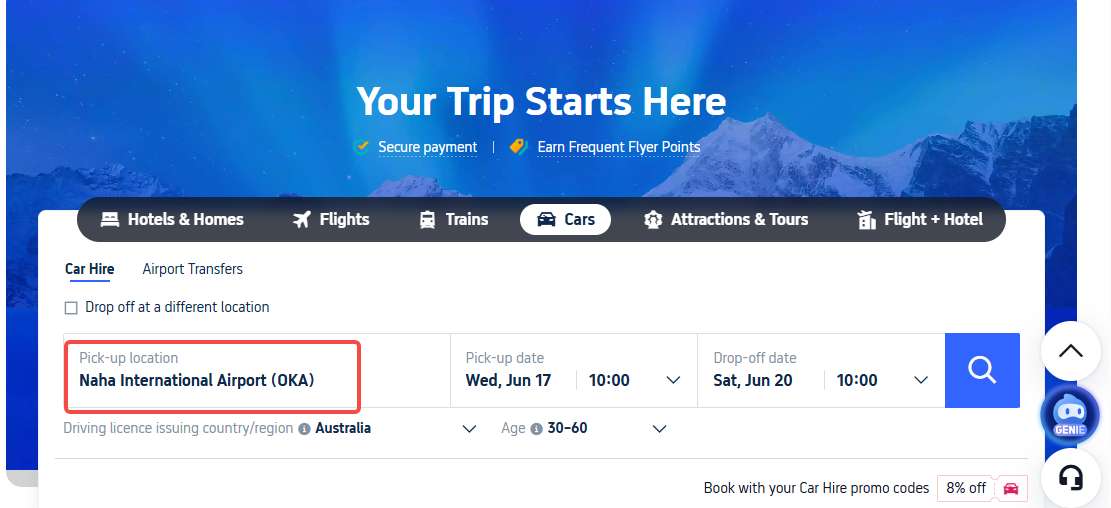Click the Frequent Flyer Points tag icon
The image size is (1111, 508).
click(x=519, y=147)
